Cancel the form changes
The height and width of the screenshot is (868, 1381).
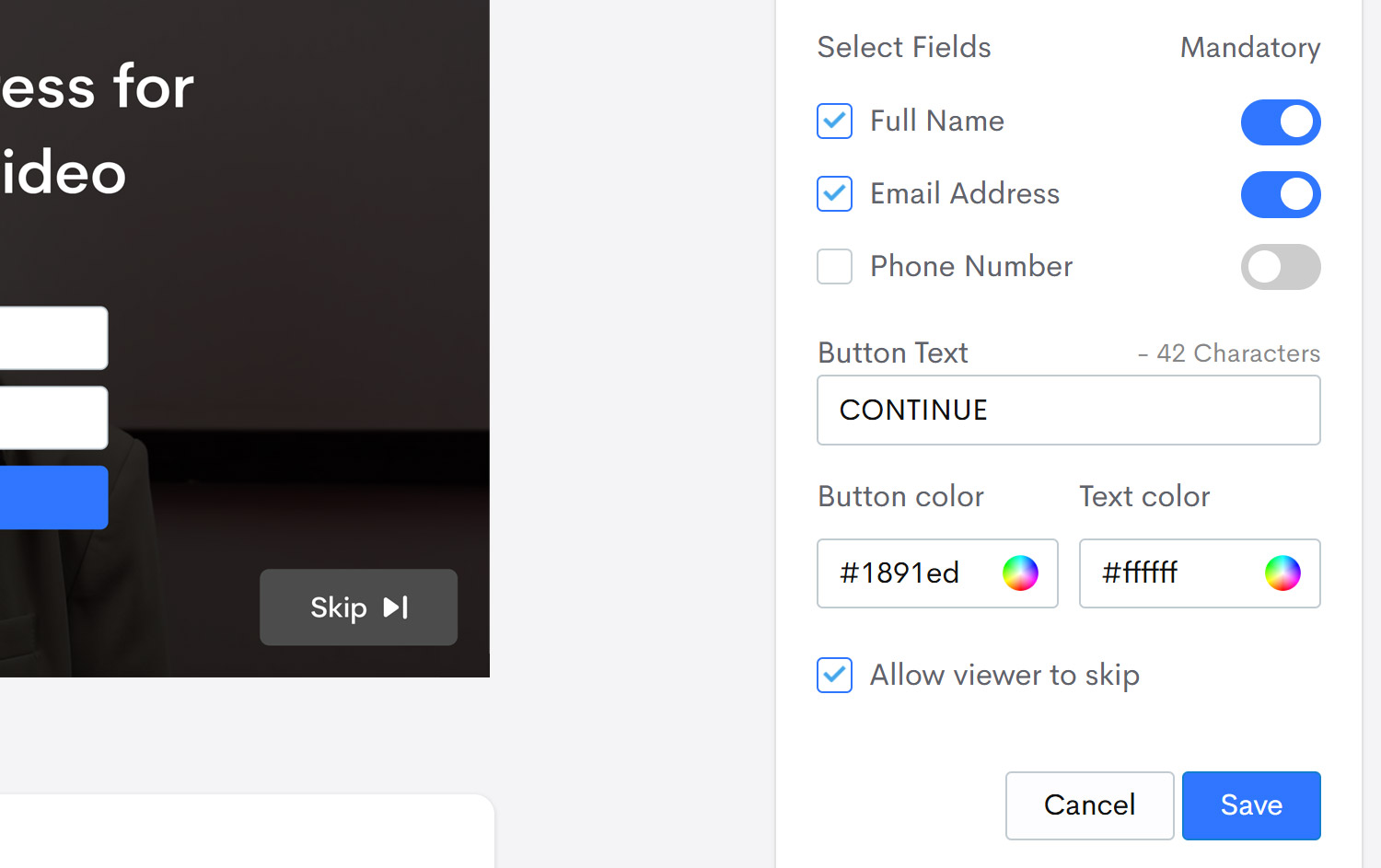[1089, 805]
